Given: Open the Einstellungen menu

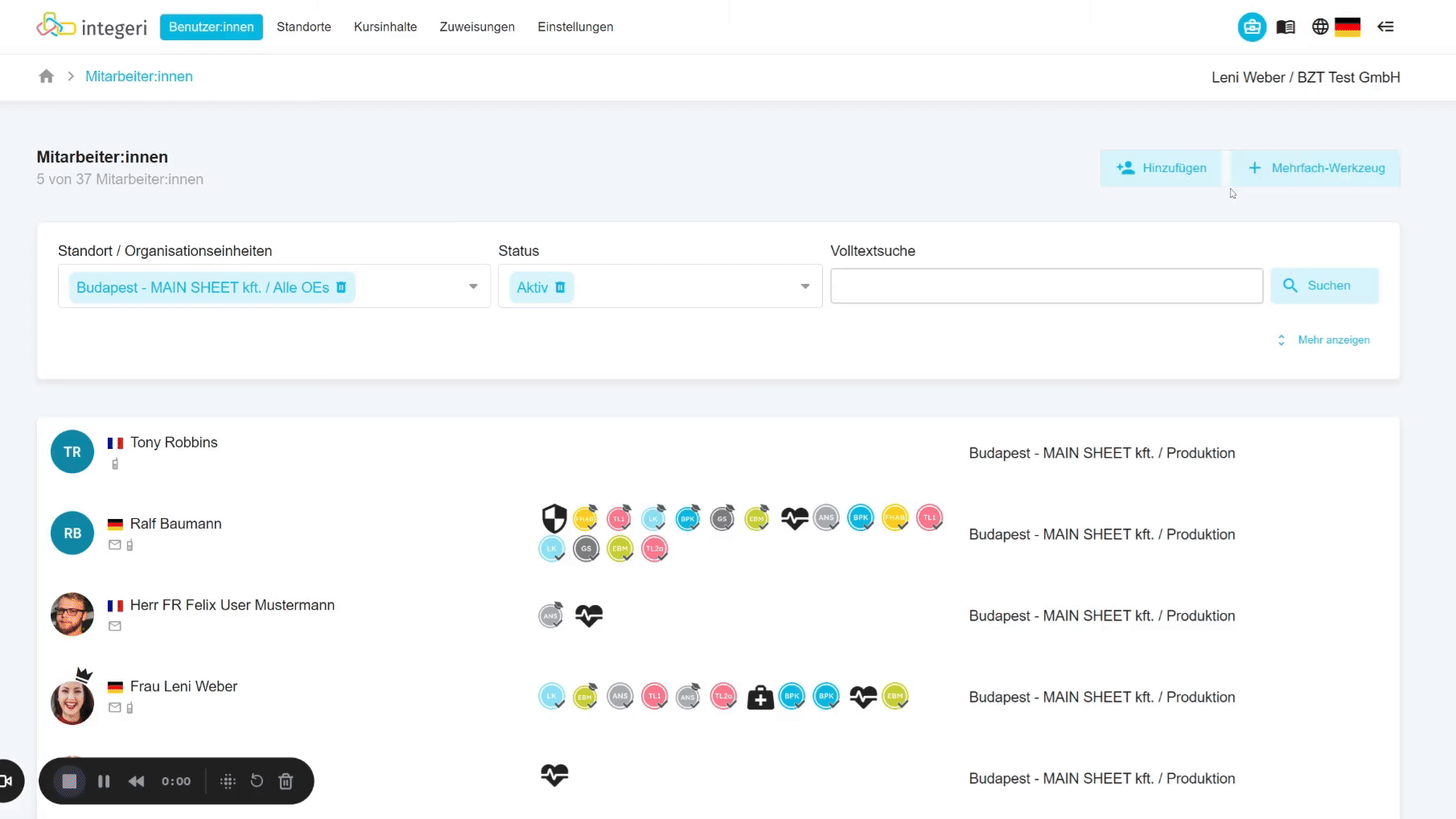Looking at the screenshot, I should pos(575,27).
